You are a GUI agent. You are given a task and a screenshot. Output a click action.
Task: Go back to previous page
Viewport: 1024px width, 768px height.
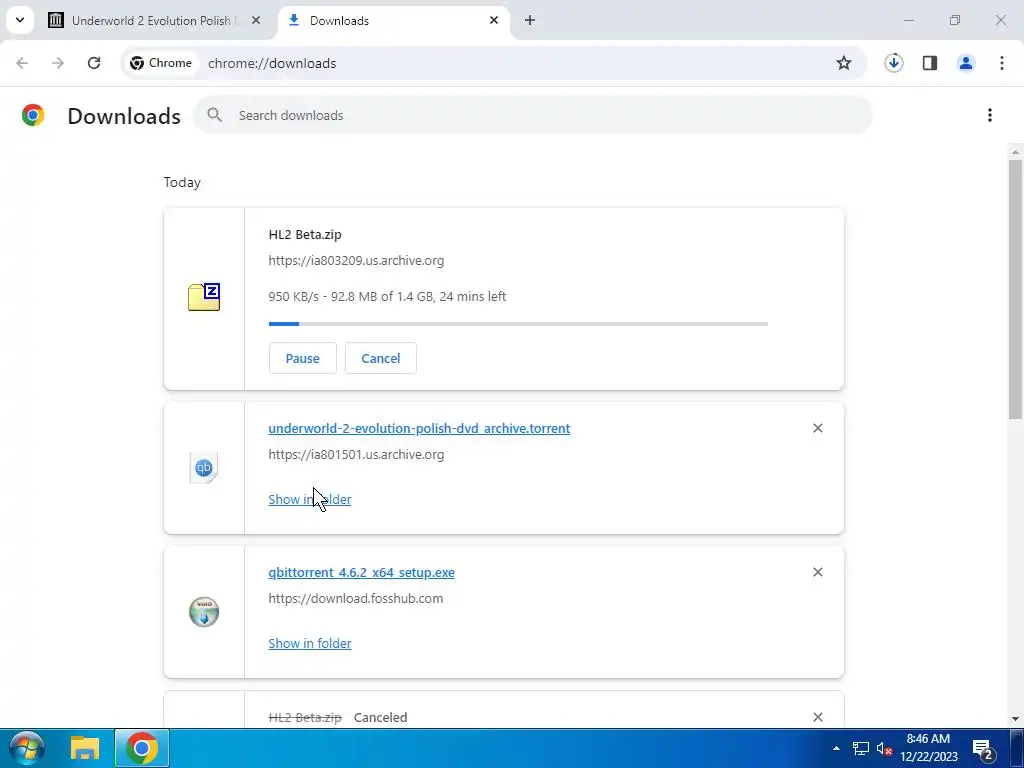pyautogui.click(x=22, y=63)
